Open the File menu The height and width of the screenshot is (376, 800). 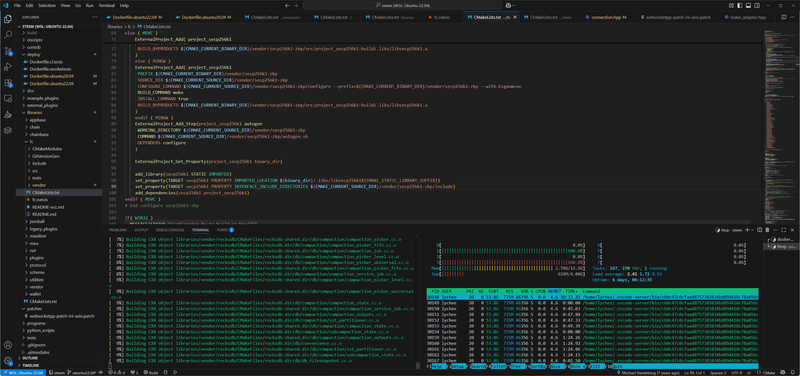pos(17,5)
